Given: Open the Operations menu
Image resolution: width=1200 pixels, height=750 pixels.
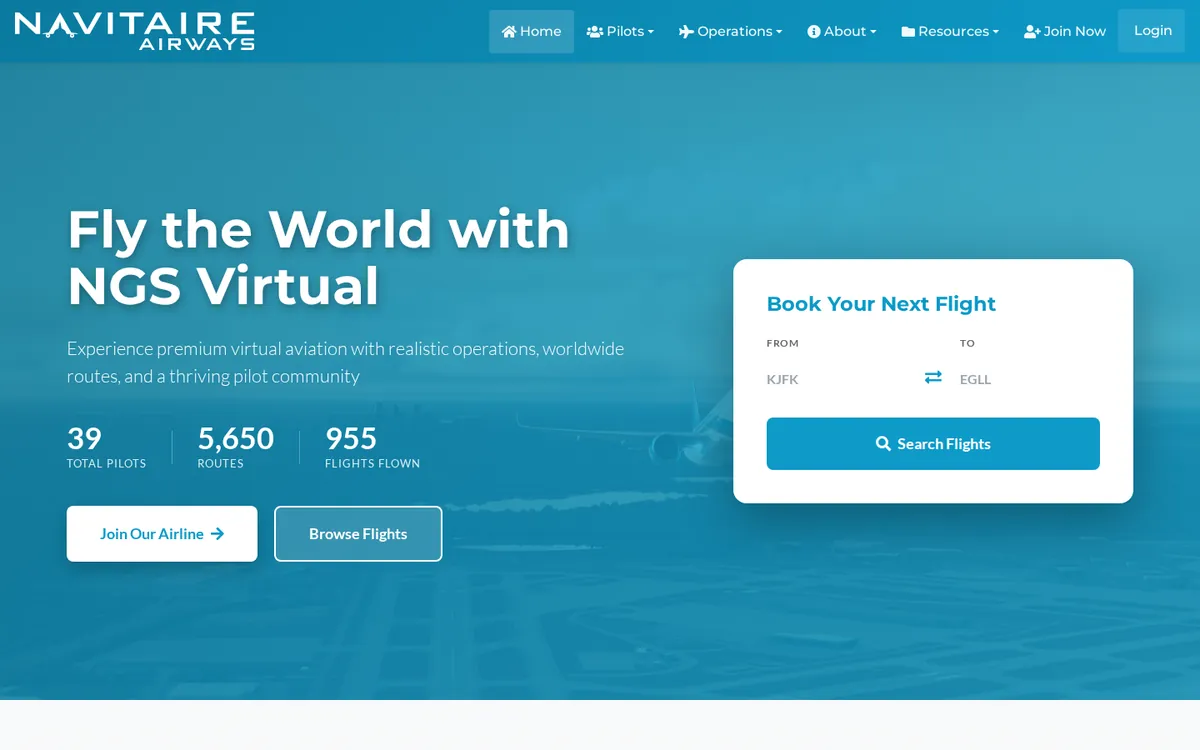Looking at the screenshot, I should (730, 31).
